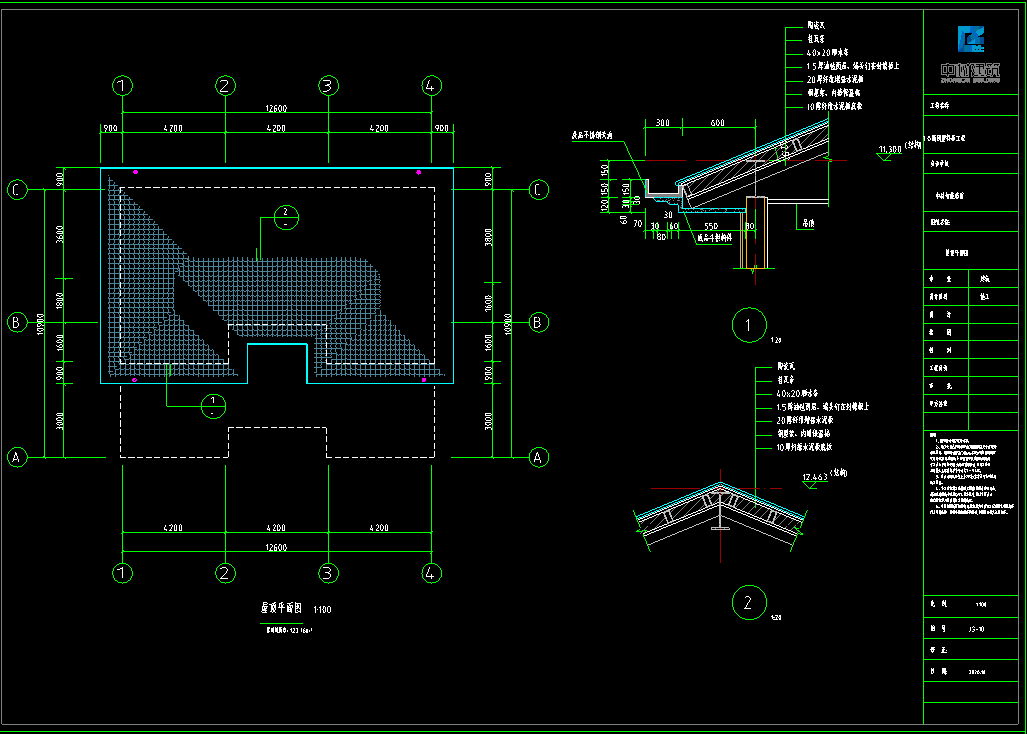This screenshot has height=734, width=1027.
Task: Select the 3600 dimension text
Action: (x=60, y=234)
